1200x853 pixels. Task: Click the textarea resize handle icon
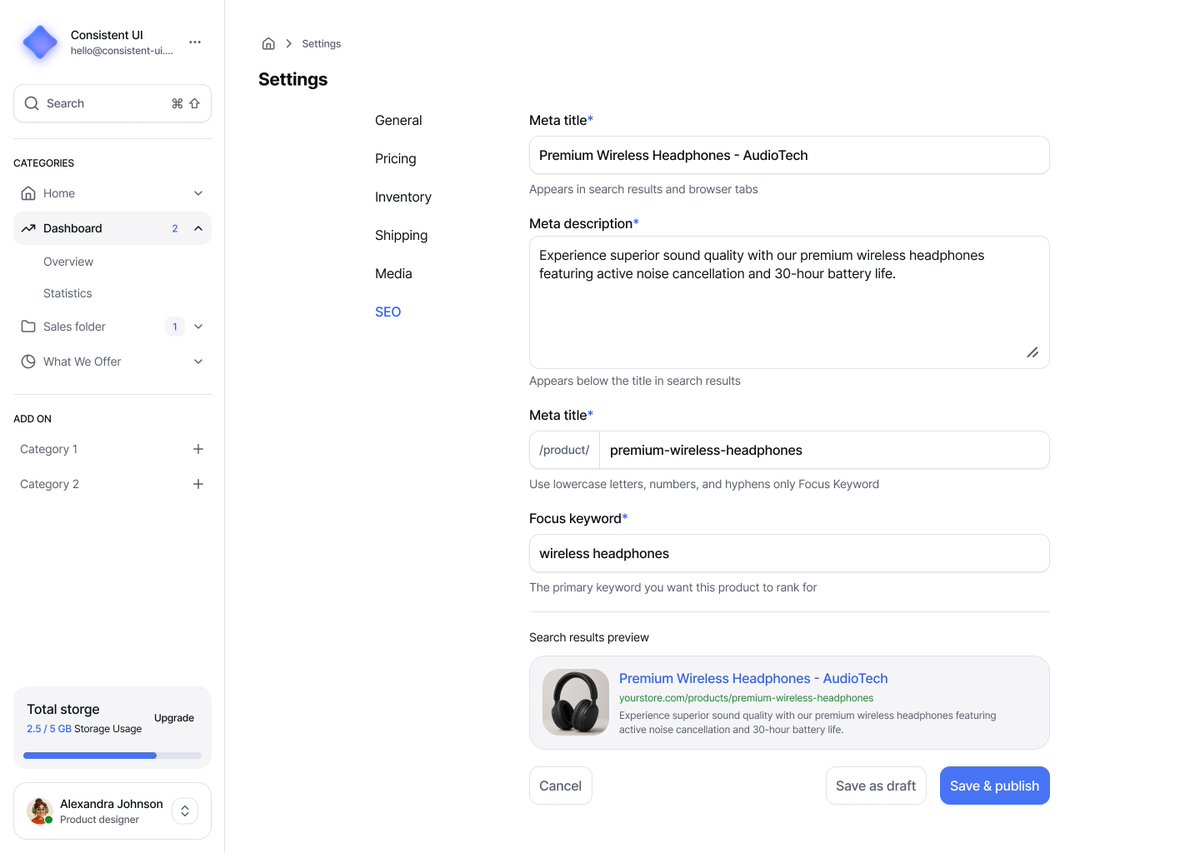click(1032, 352)
